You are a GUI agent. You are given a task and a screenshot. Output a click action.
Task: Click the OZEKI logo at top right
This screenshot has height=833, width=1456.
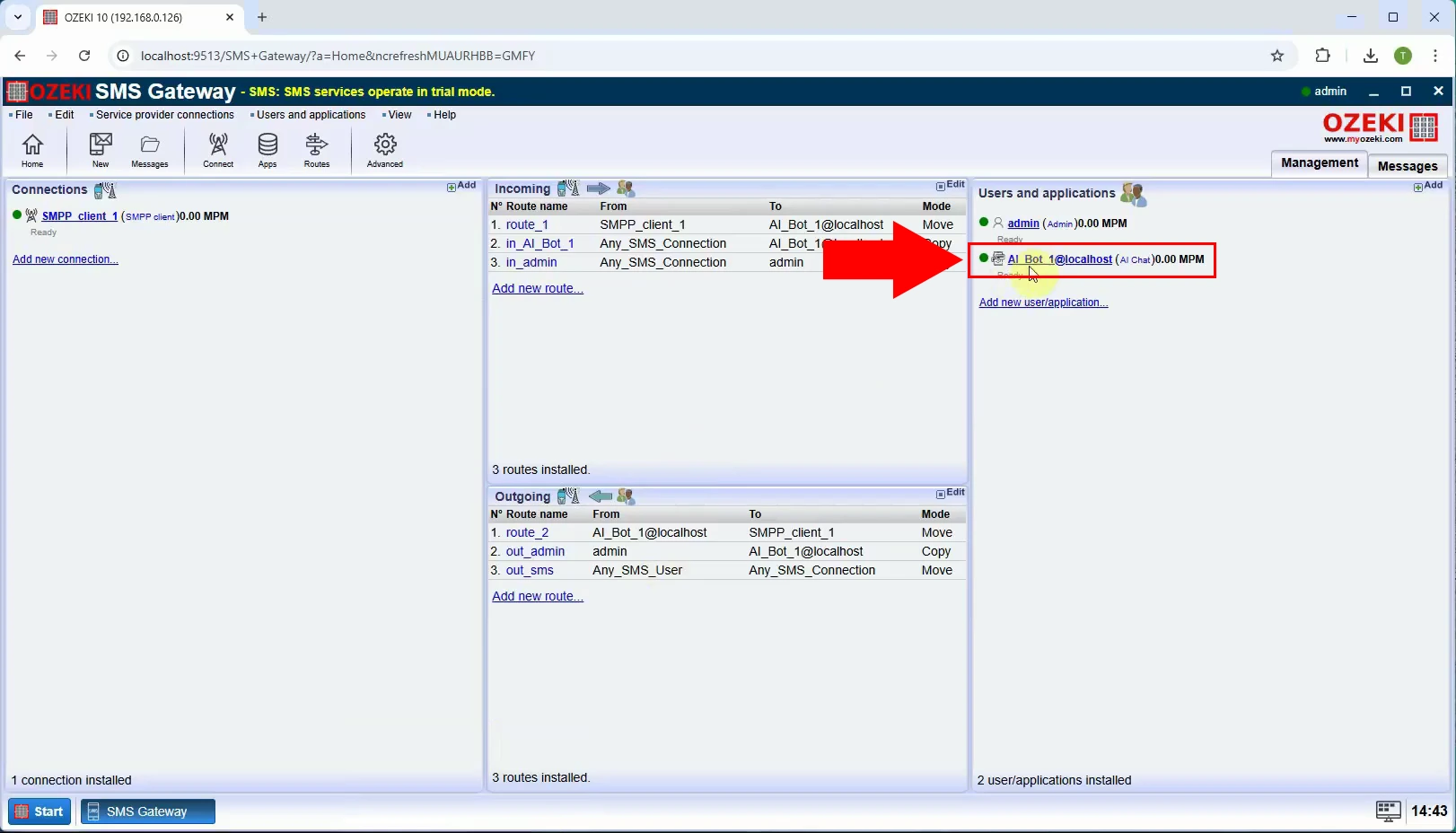pyautogui.click(x=1381, y=127)
